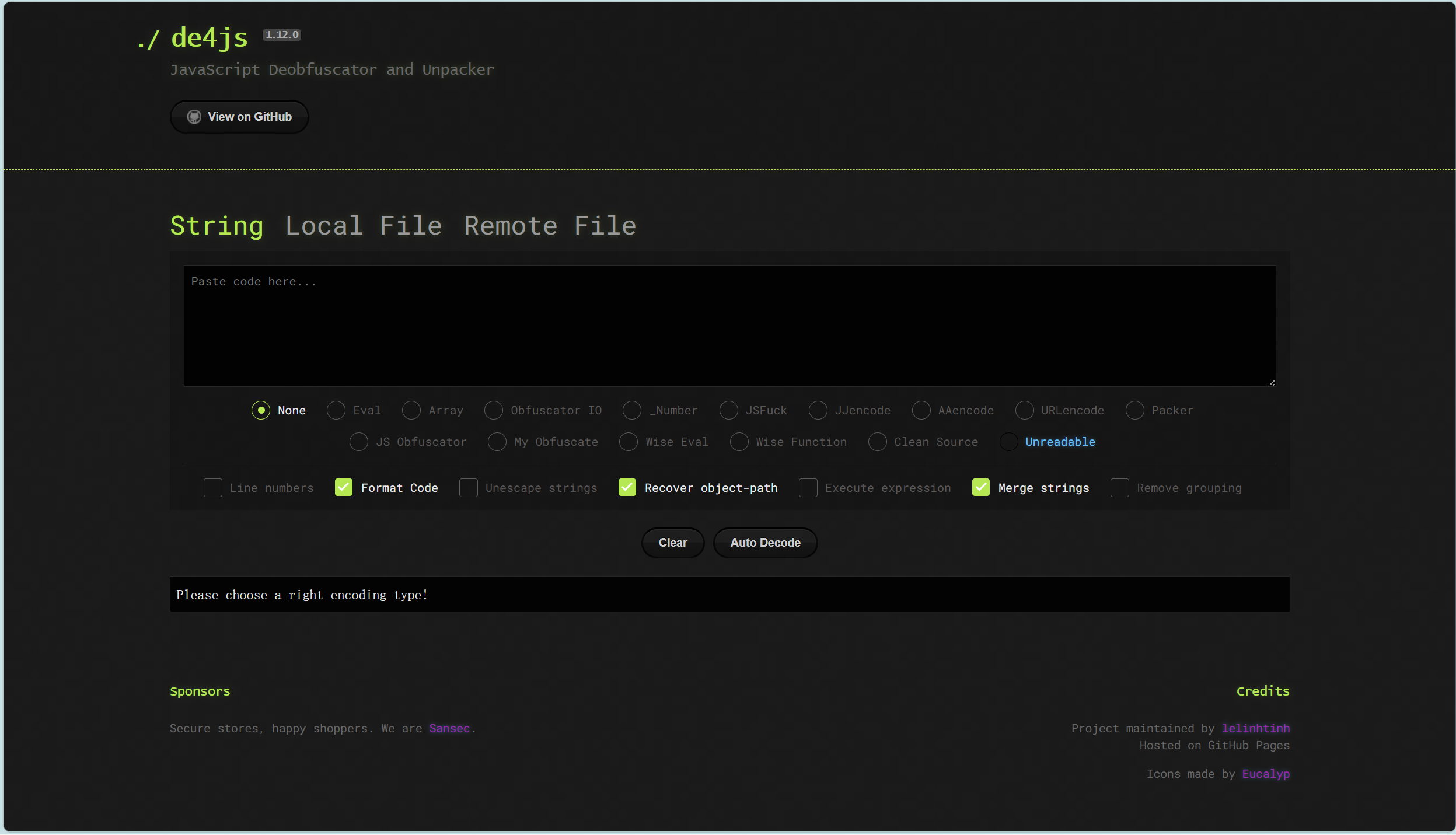Uncheck the Merge strings checkbox
1456x835 pixels.
pos(981,488)
